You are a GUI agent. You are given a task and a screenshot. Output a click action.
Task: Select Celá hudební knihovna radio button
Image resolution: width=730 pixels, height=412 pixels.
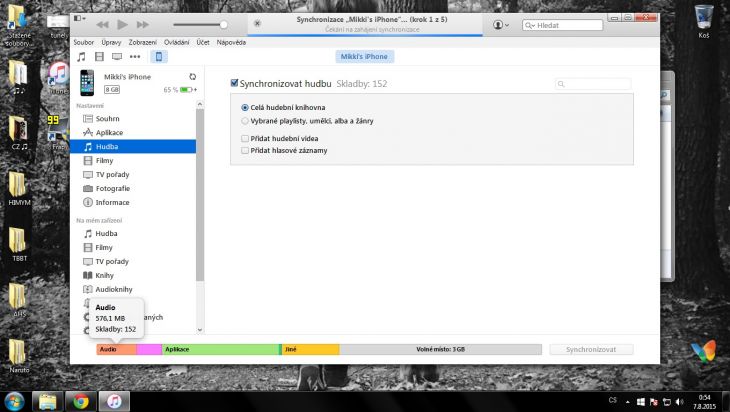point(245,108)
